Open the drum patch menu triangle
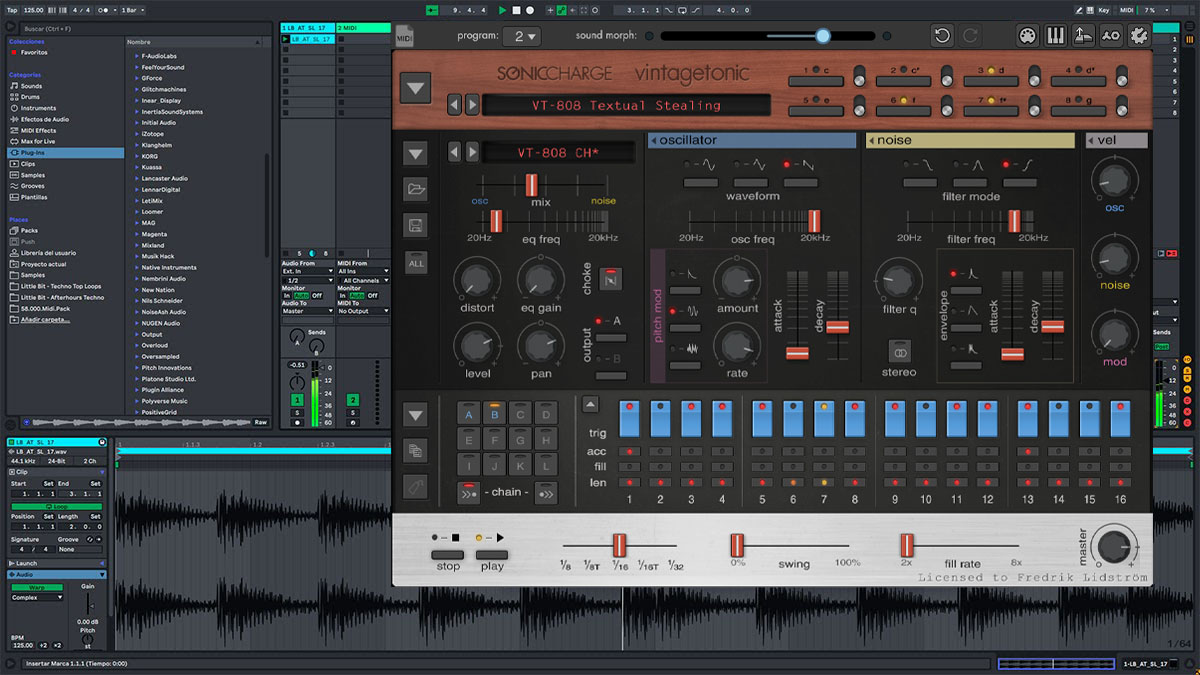Viewport: 1200px width, 675px height. click(416, 154)
